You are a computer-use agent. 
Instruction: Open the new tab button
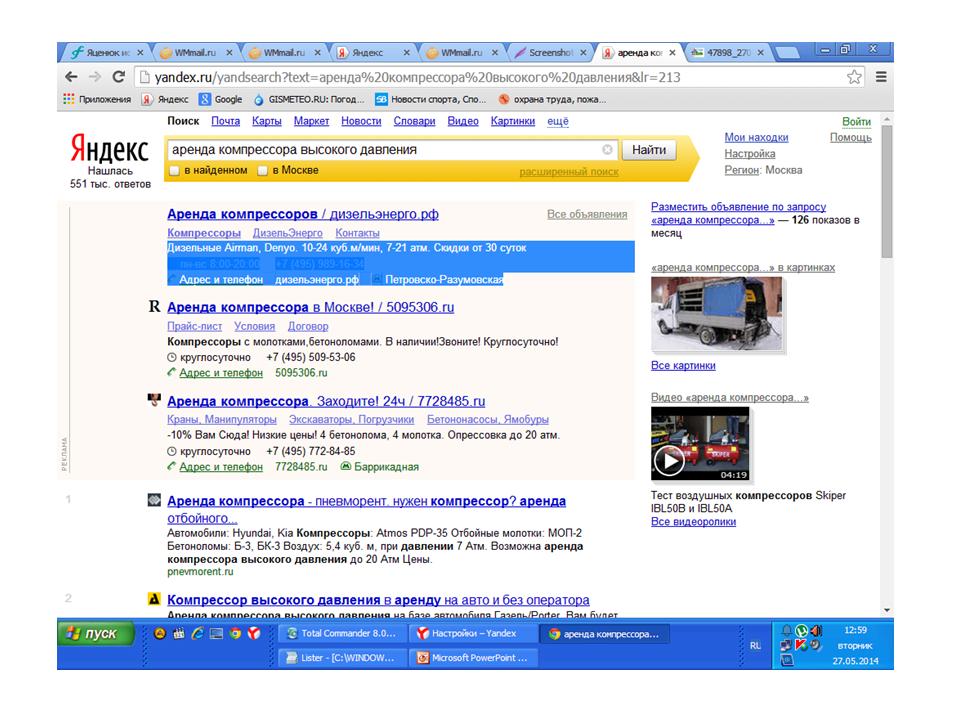click(x=788, y=53)
